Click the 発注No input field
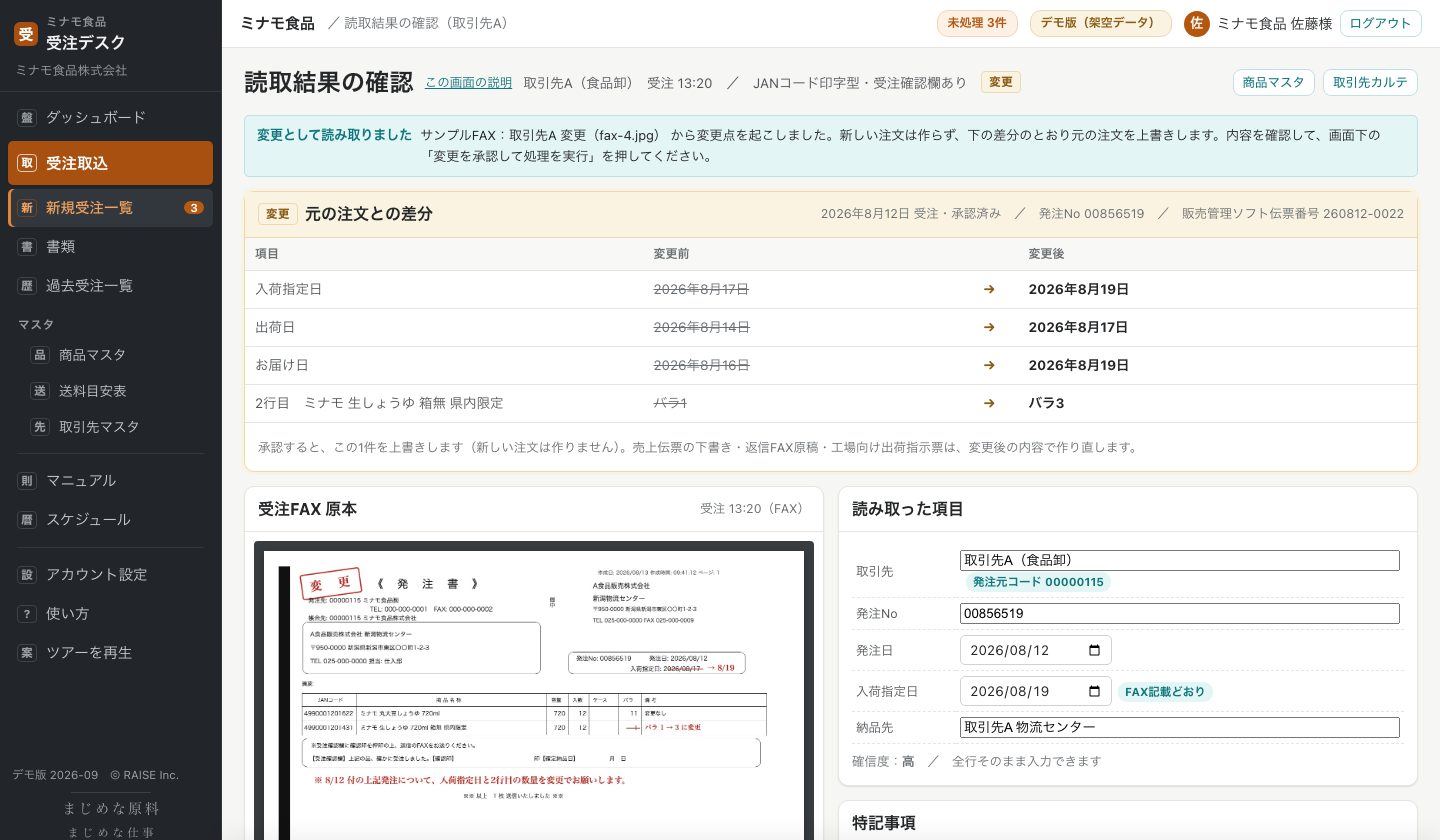 (1180, 613)
